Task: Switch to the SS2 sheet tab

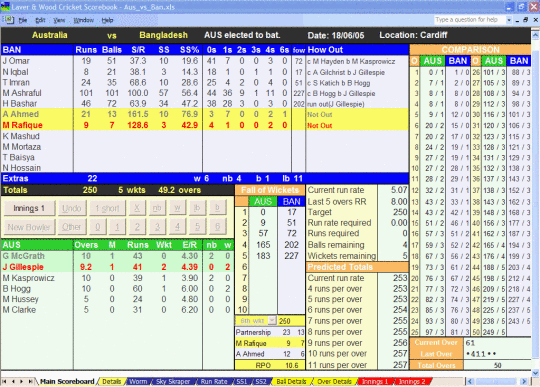Action: (x=261, y=381)
